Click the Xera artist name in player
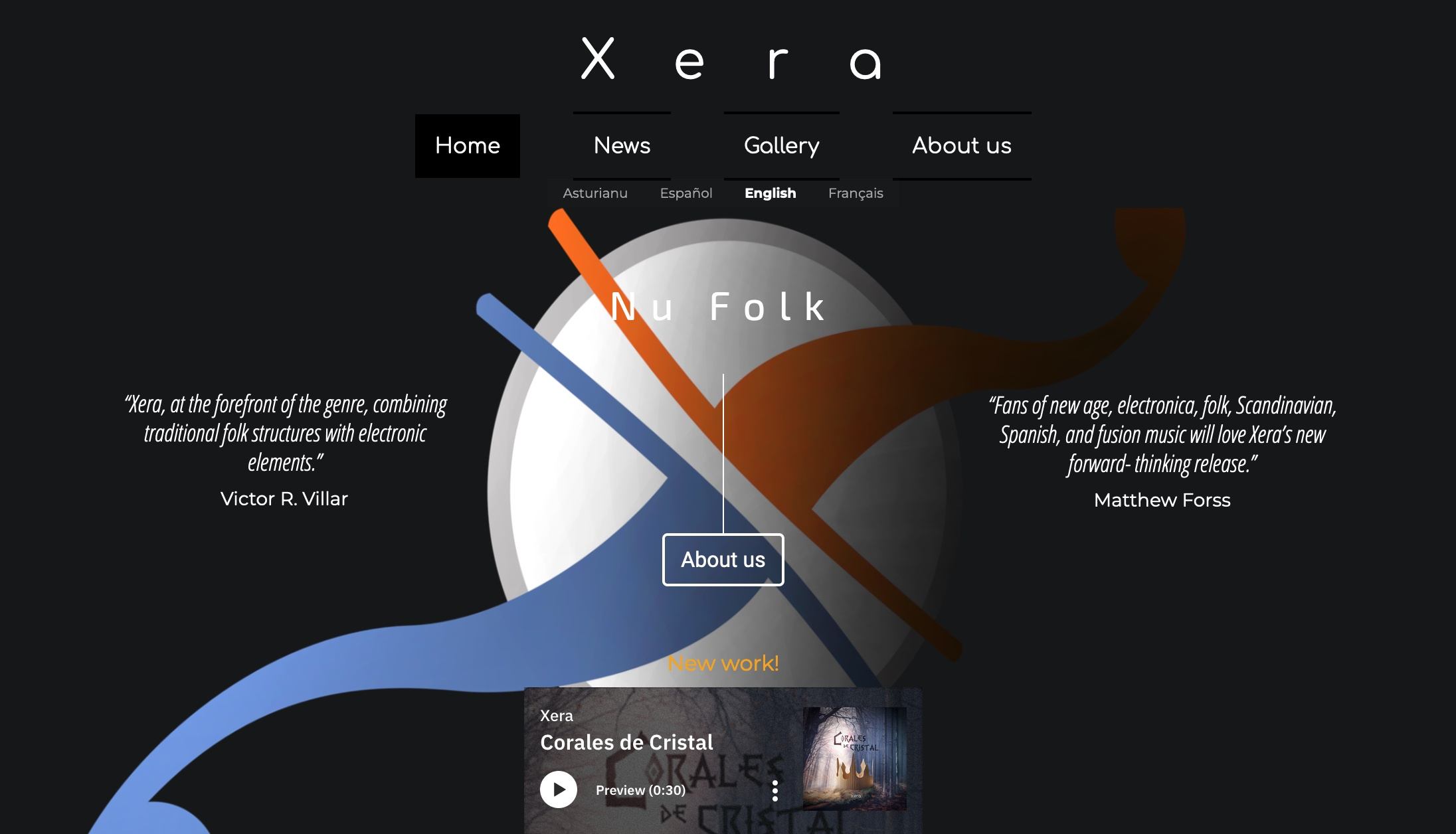This screenshot has width=1456, height=834. coord(557,716)
